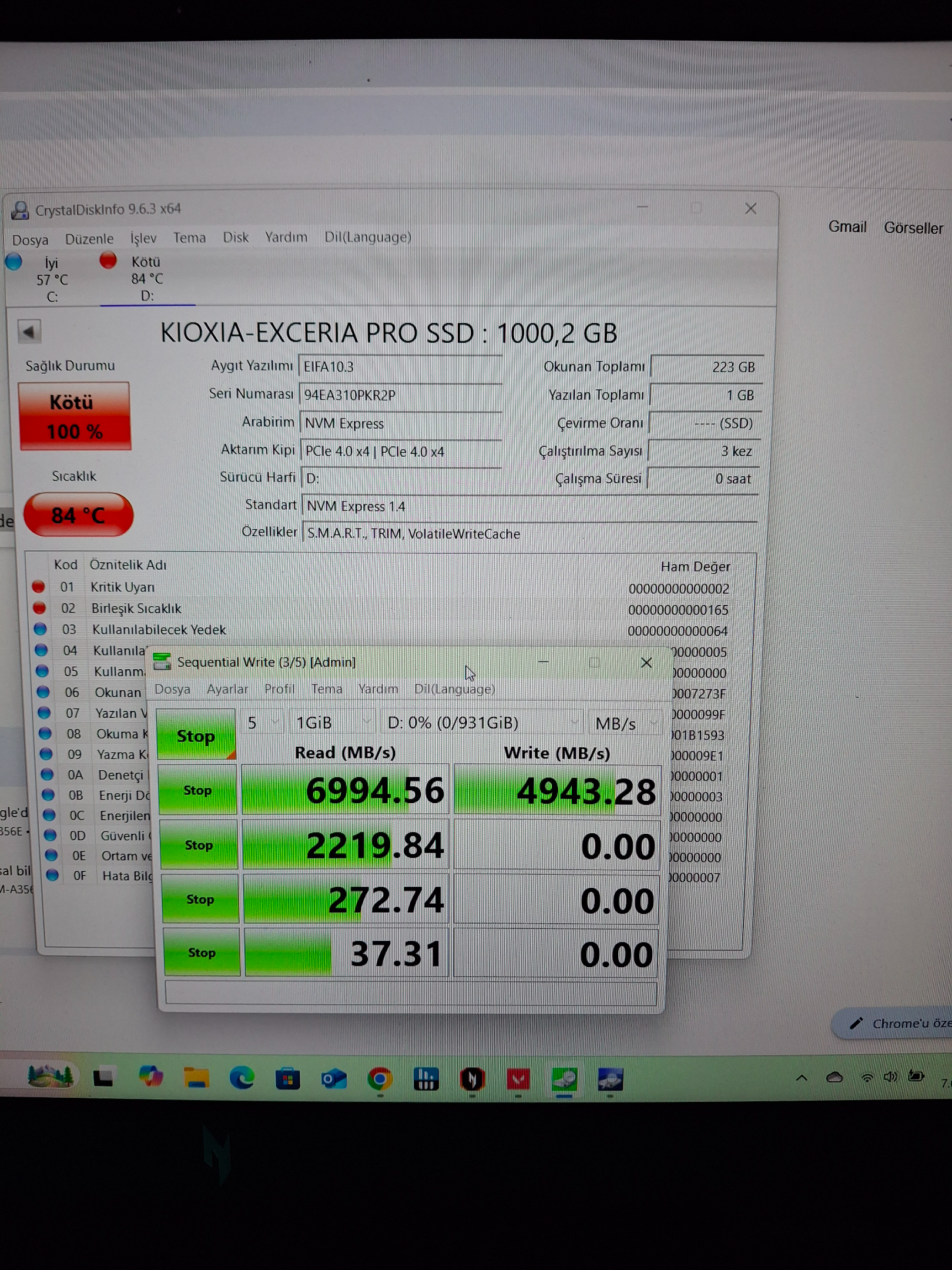Click the empty comment box under CrystalDiskMark results
Screen dimensions: 952x1270
(x=411, y=992)
